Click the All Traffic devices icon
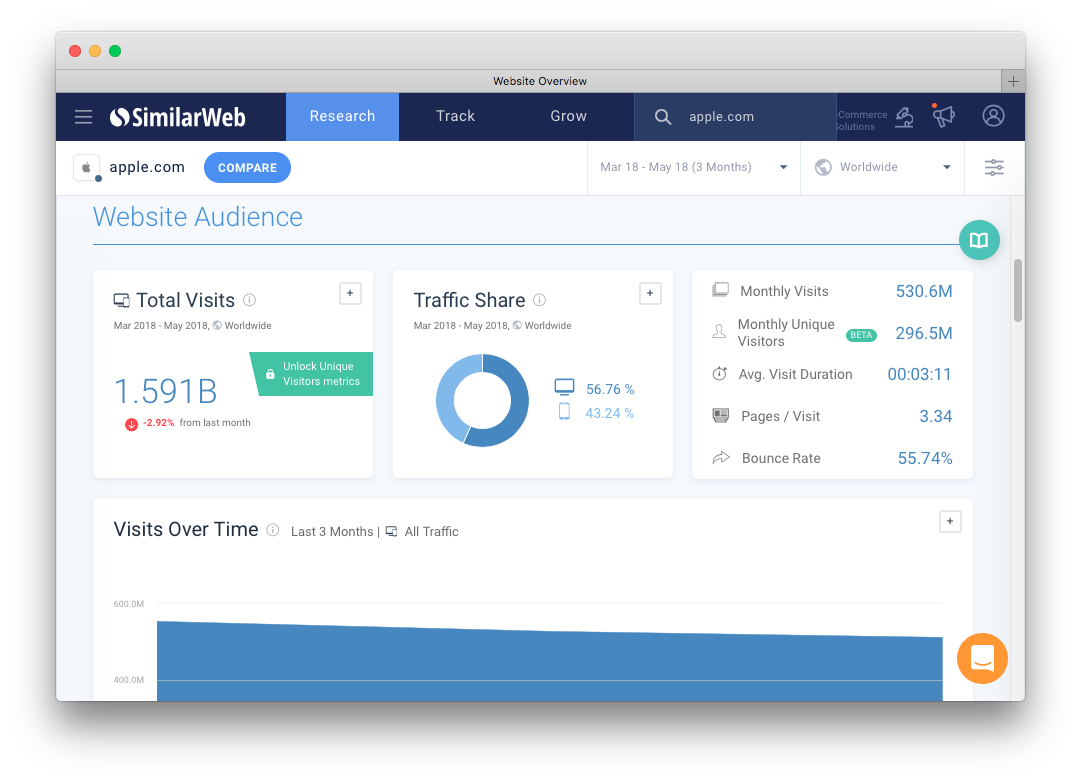The image size is (1081, 781). point(392,531)
